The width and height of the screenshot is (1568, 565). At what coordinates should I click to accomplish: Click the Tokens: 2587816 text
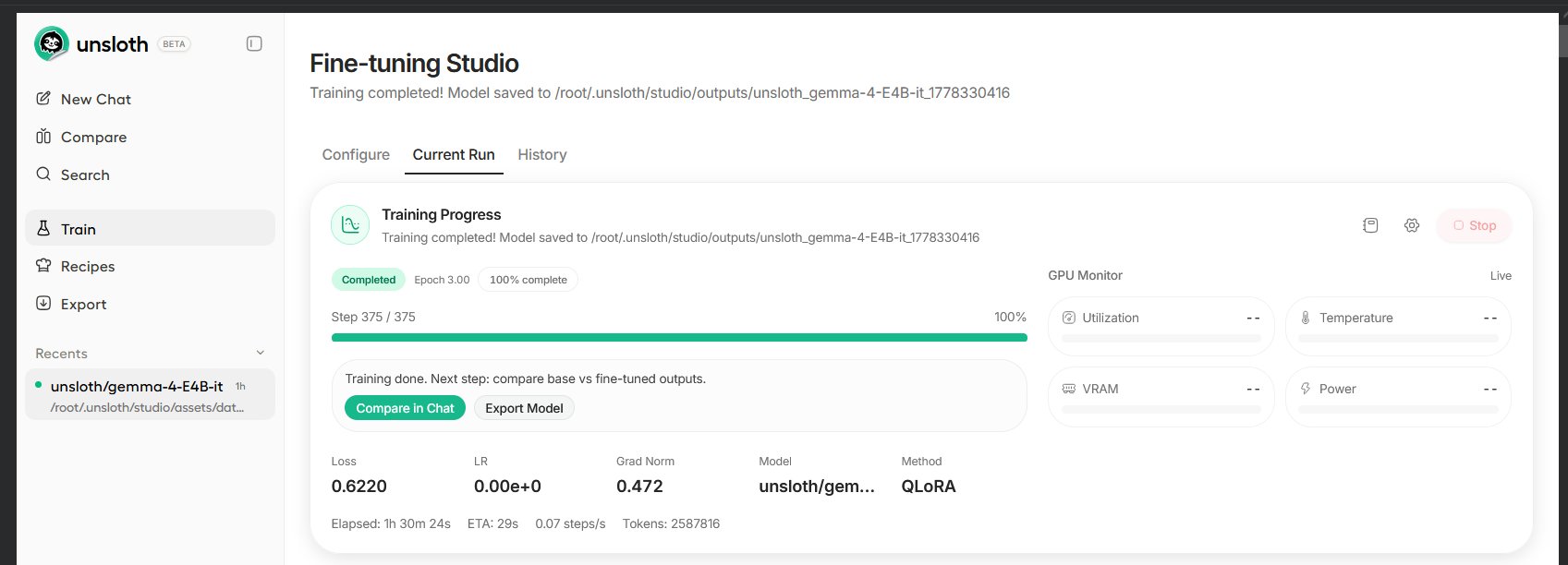pyautogui.click(x=671, y=523)
